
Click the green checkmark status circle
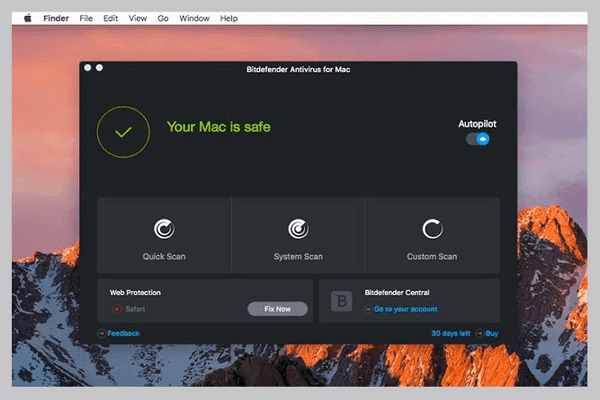click(123, 132)
